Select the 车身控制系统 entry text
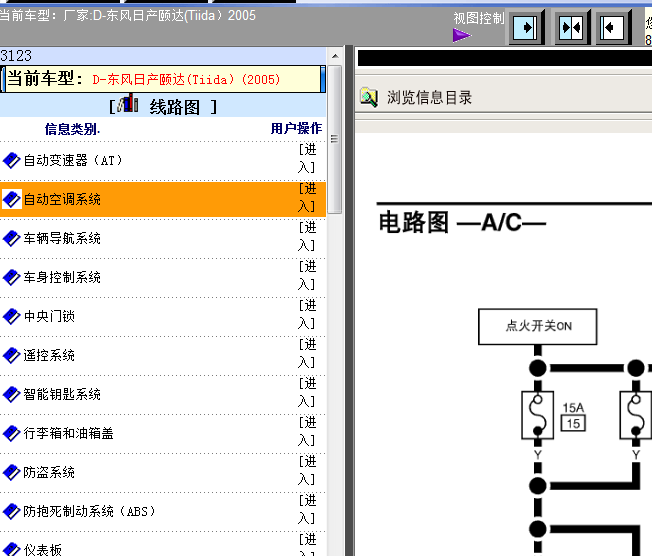Image resolution: width=652 pixels, height=556 pixels. point(62,277)
